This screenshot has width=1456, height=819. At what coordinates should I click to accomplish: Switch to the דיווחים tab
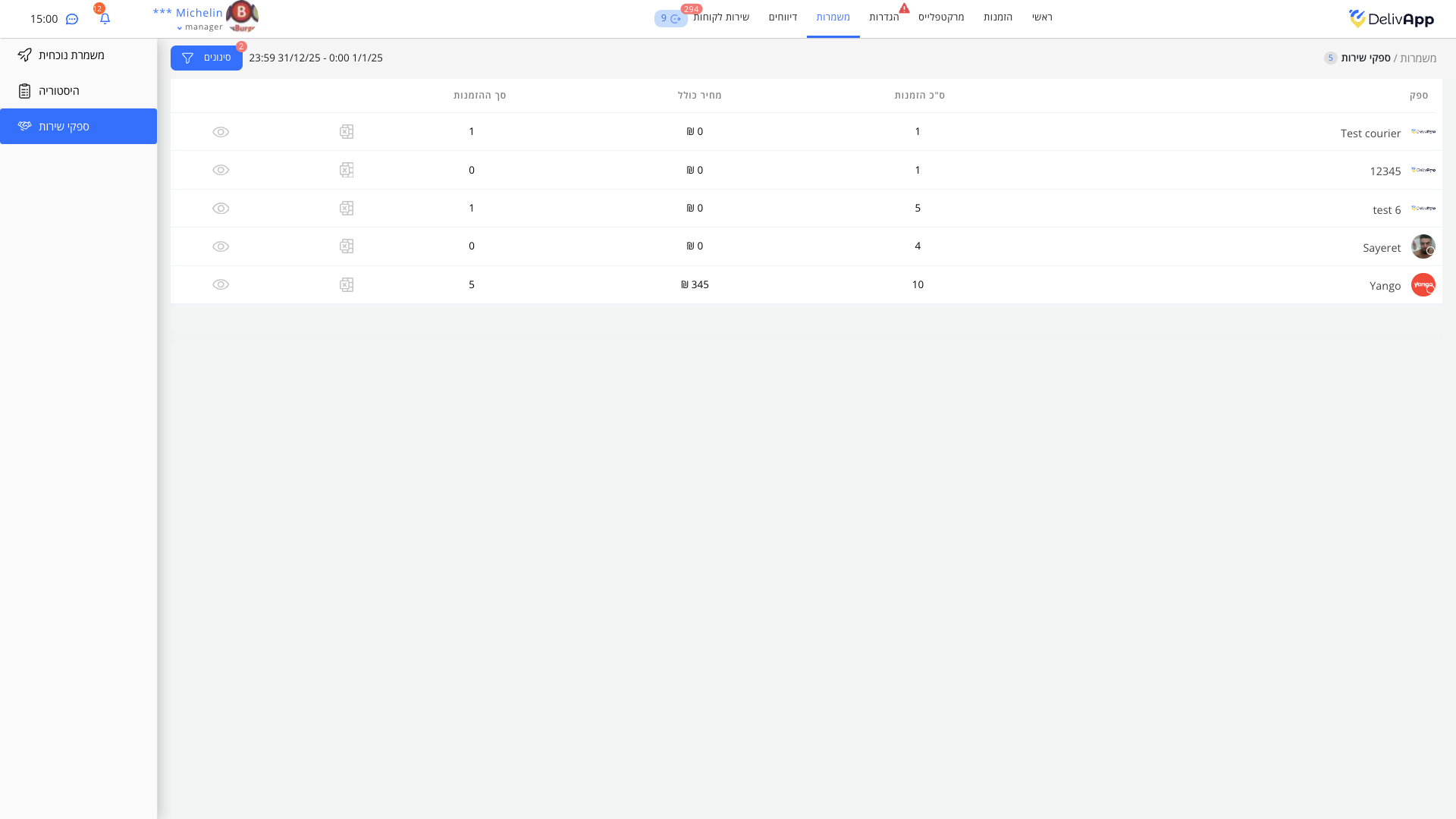(783, 17)
